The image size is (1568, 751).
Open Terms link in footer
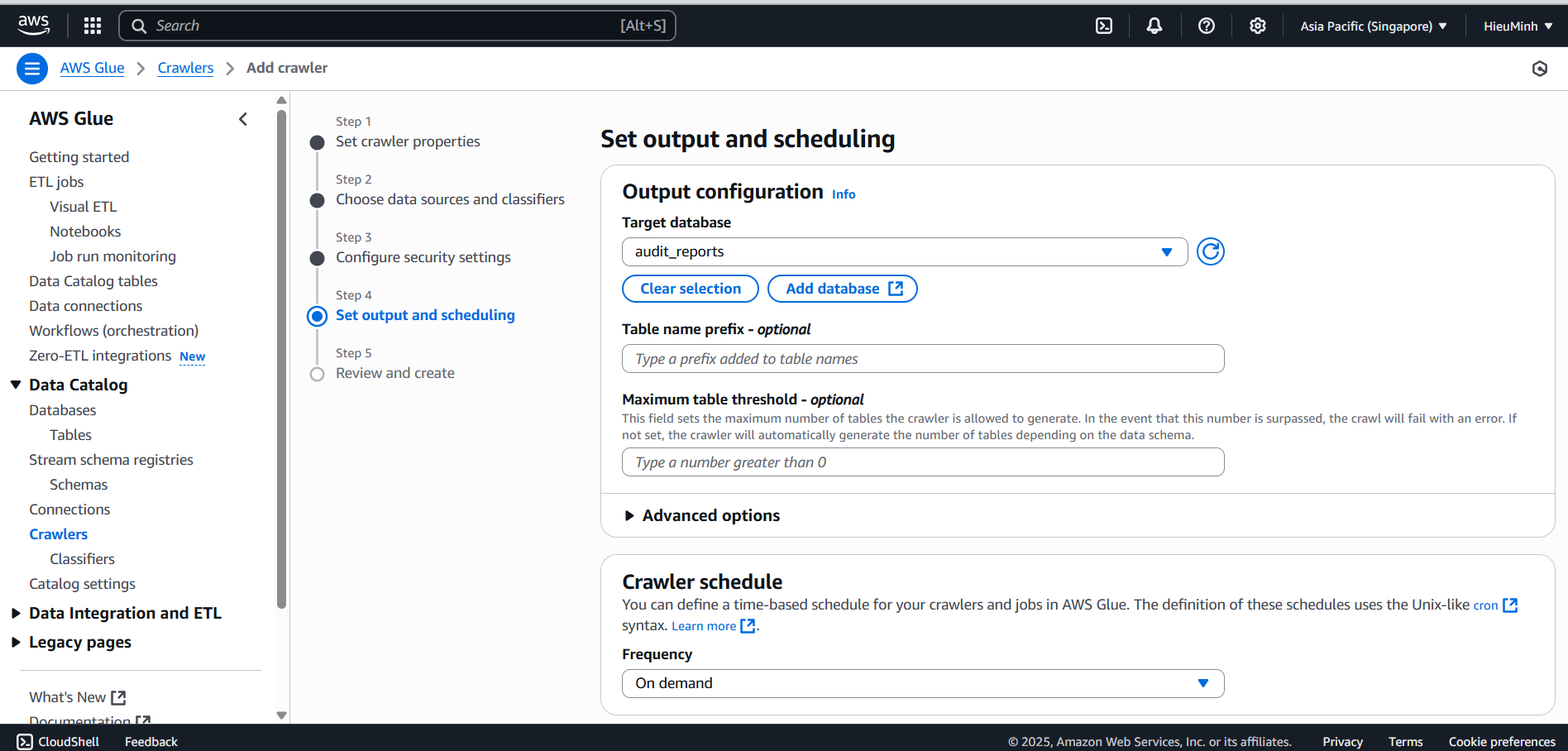[x=1406, y=742]
